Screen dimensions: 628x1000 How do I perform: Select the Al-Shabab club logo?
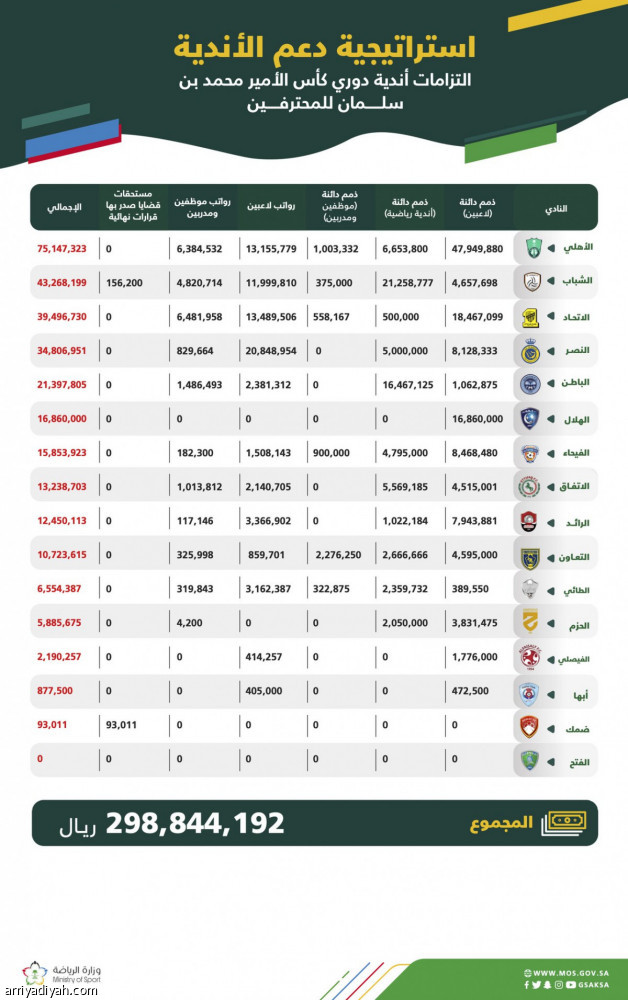(532, 283)
